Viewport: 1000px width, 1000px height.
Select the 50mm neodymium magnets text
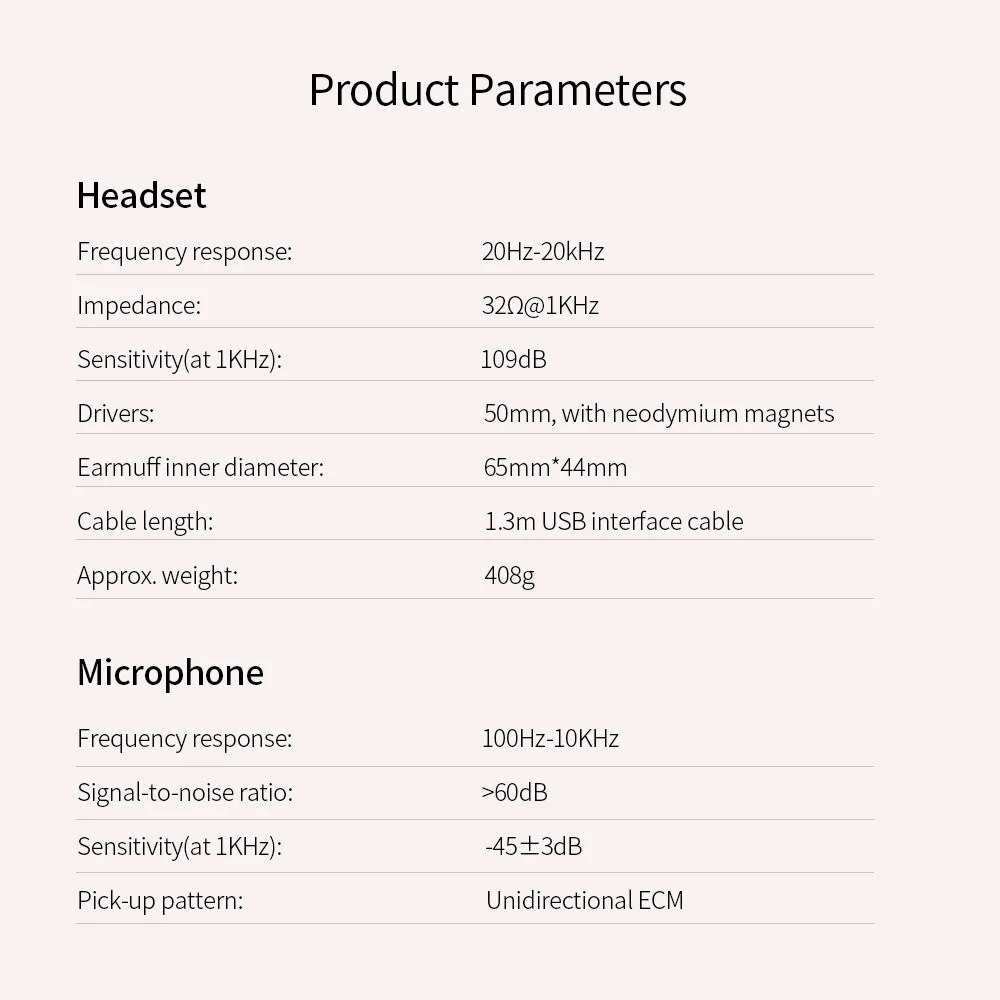659,414
